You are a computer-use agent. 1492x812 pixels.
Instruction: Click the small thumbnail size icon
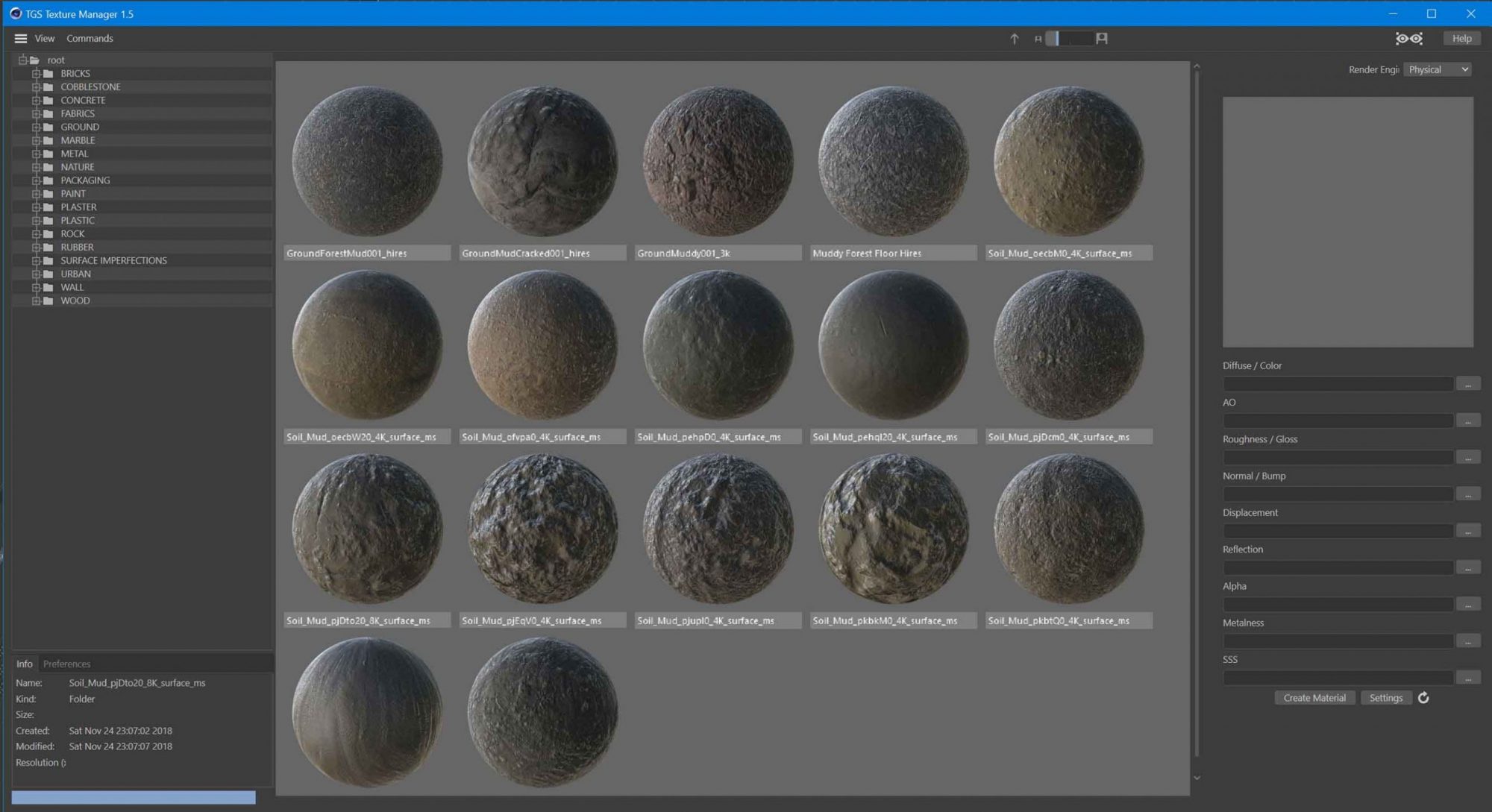coord(1037,39)
